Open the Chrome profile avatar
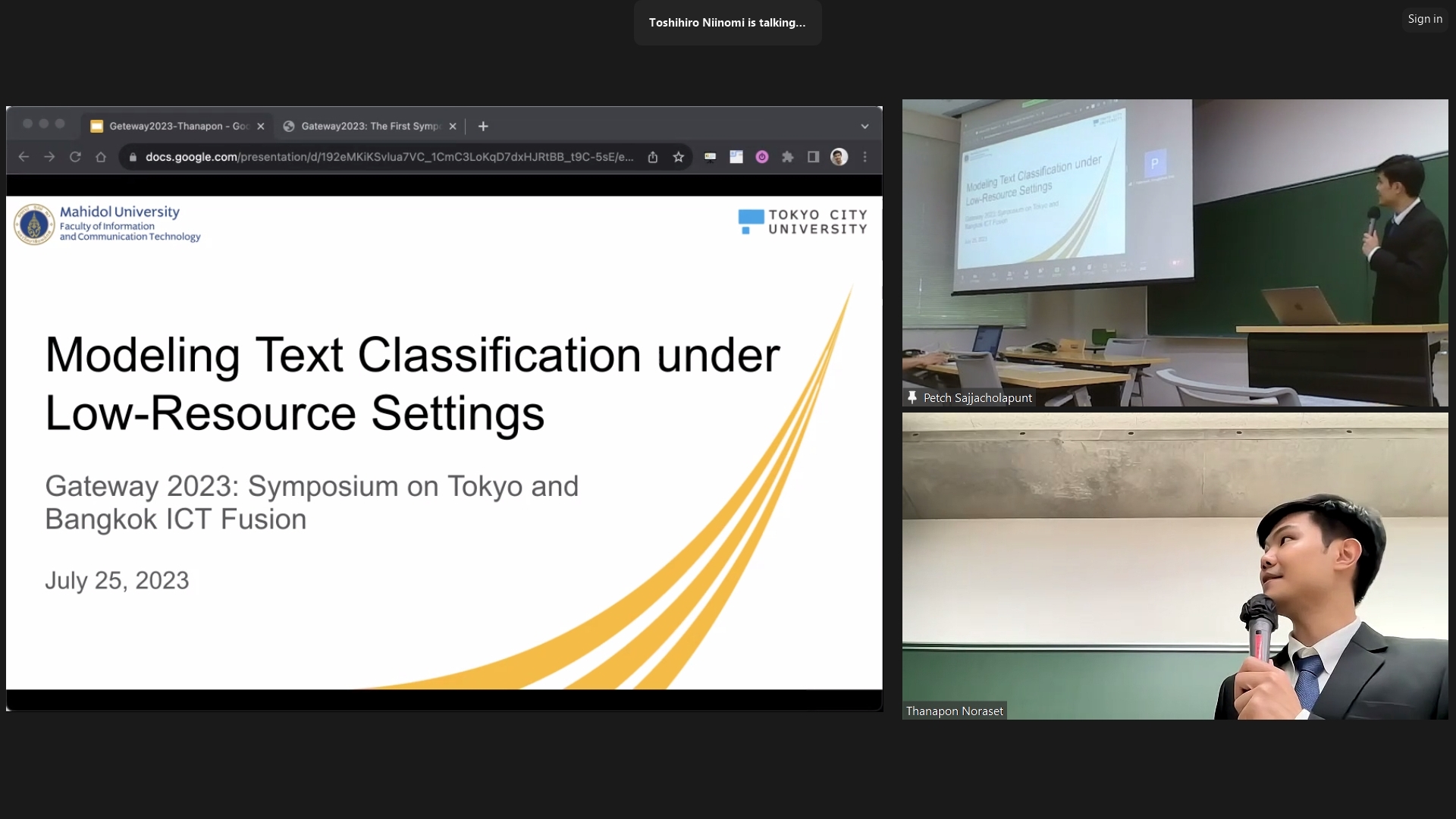1456x819 pixels. click(839, 157)
